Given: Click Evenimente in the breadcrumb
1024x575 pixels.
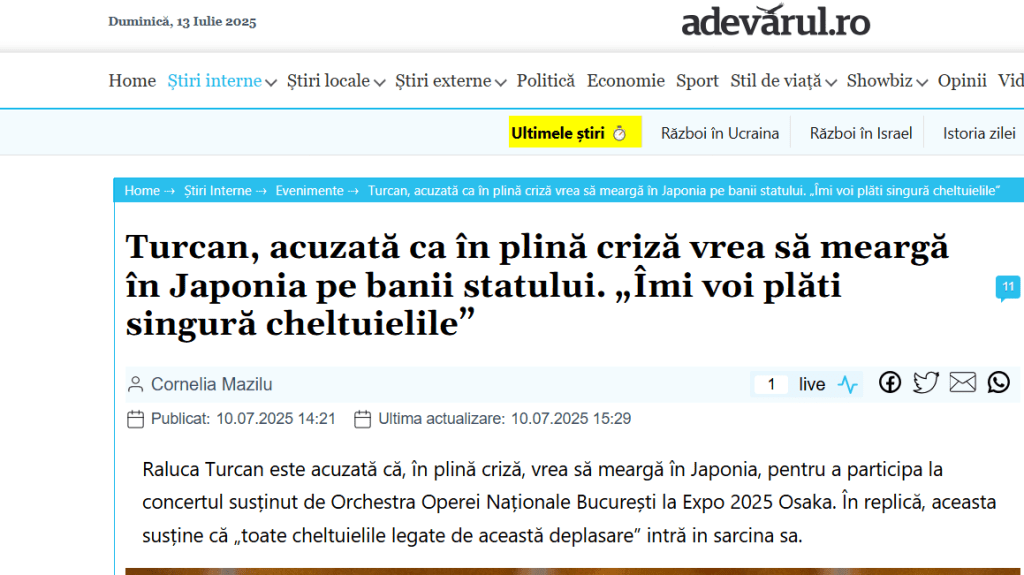Looking at the screenshot, I should coord(309,191).
